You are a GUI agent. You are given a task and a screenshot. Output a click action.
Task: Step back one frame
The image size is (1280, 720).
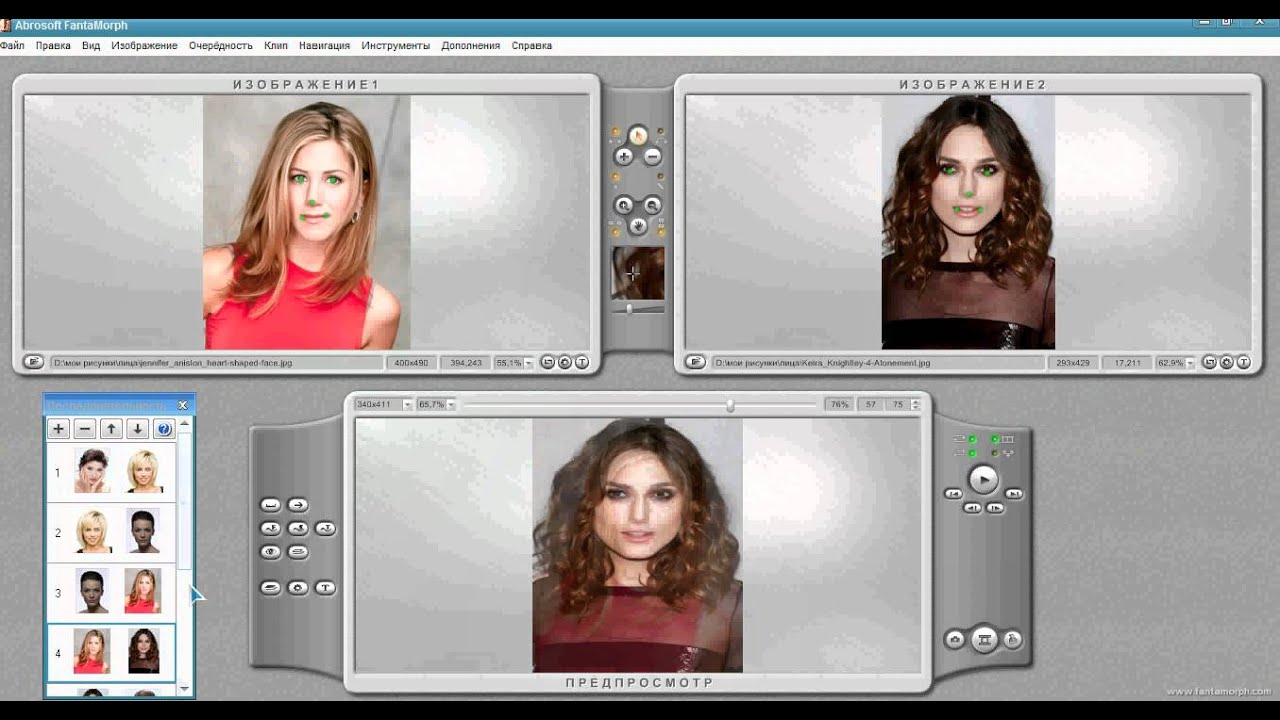coord(972,508)
